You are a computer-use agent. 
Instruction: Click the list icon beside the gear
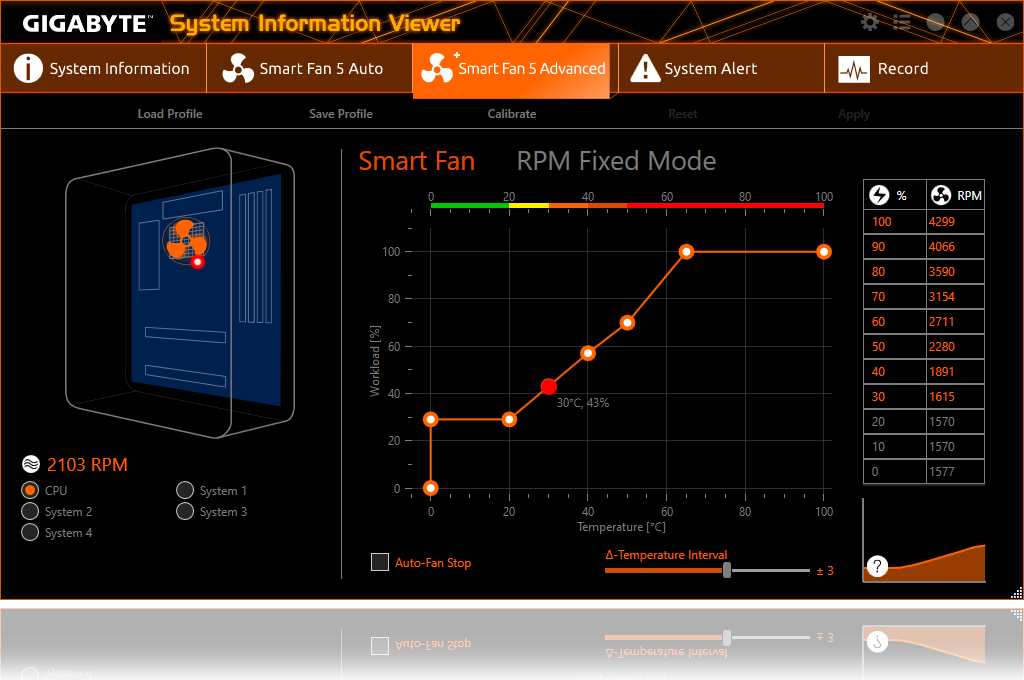[902, 22]
